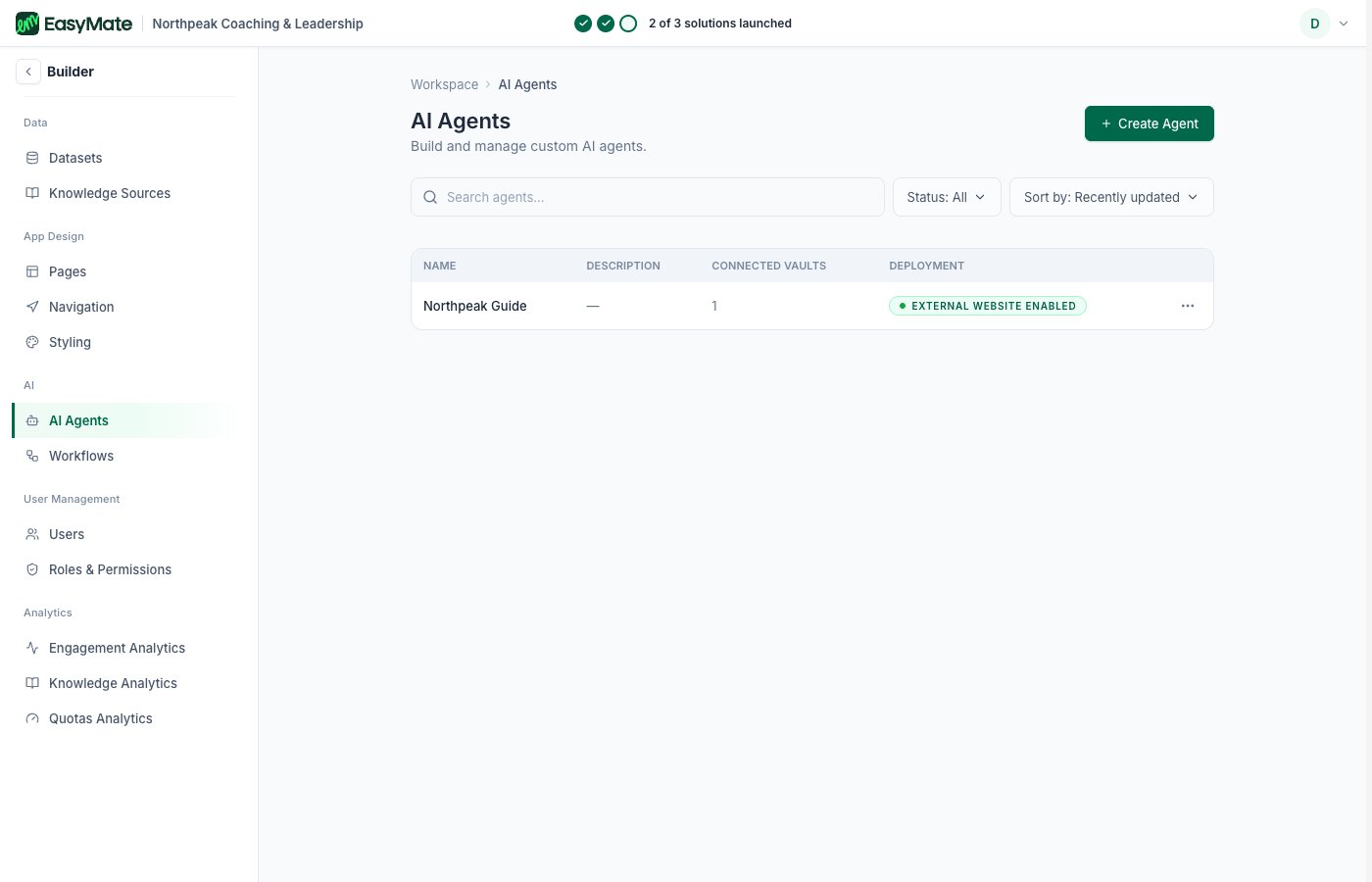Click the Quotas Analytics gauge icon

tap(32, 718)
